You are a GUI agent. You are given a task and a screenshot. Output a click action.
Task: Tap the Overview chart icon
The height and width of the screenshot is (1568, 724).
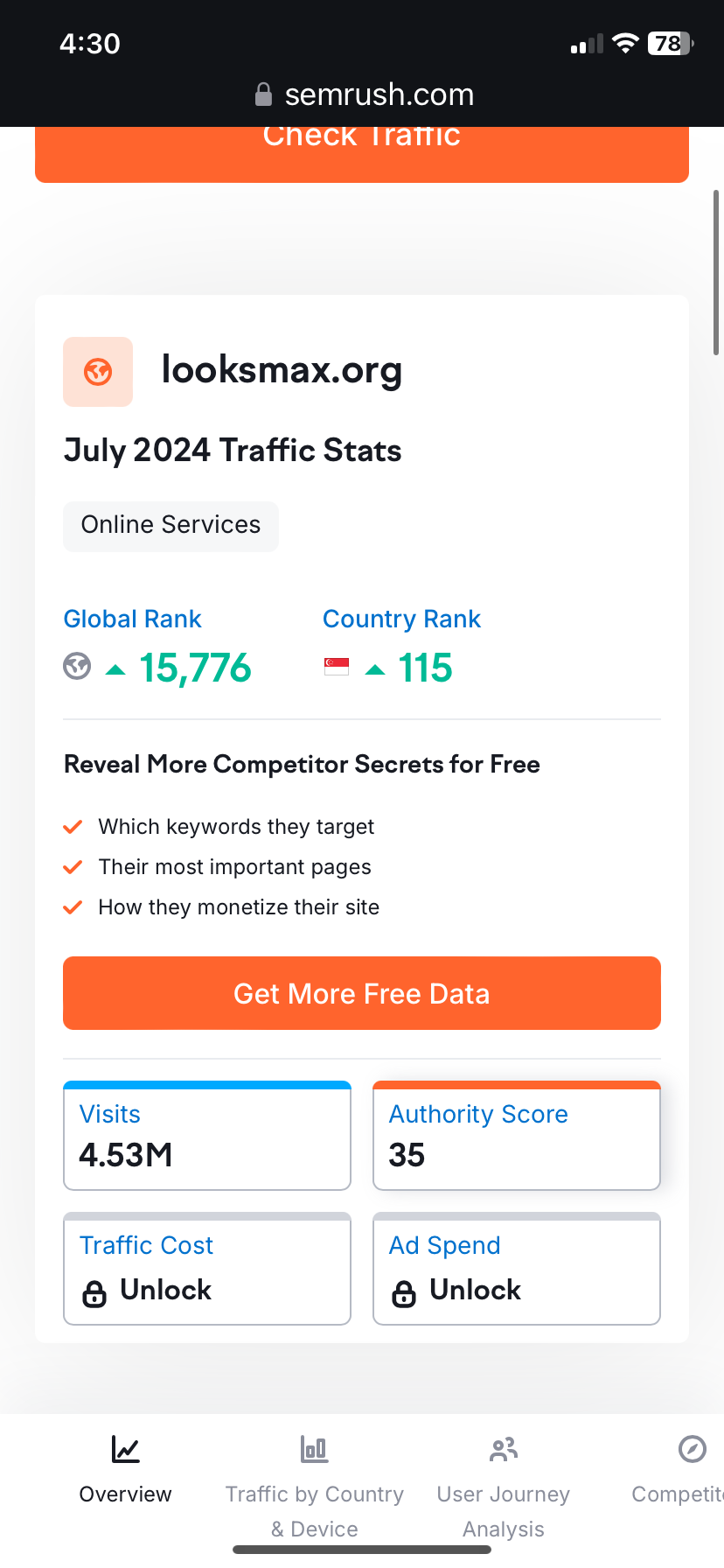(x=125, y=1450)
